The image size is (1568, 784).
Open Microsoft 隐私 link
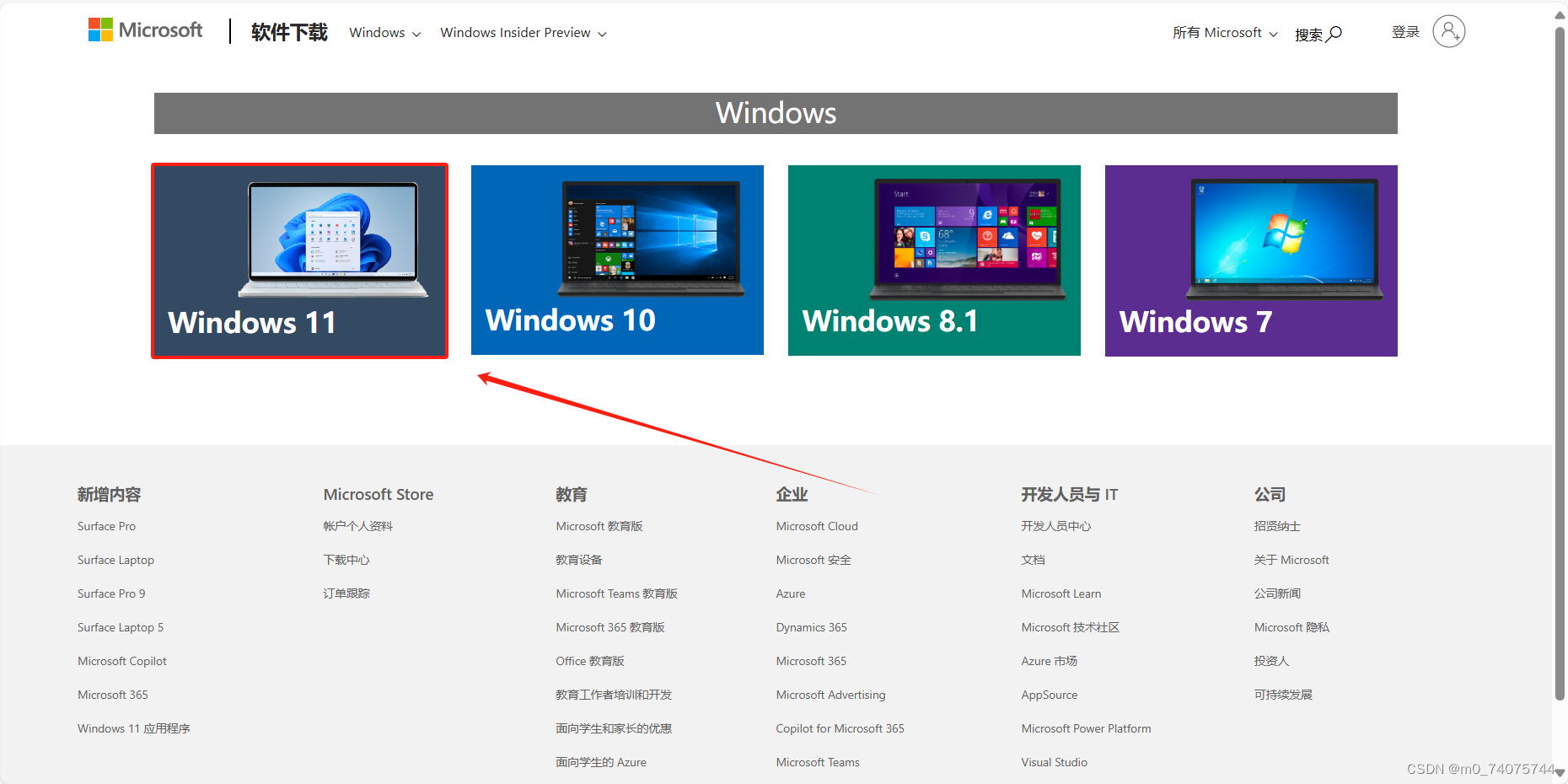1291,627
